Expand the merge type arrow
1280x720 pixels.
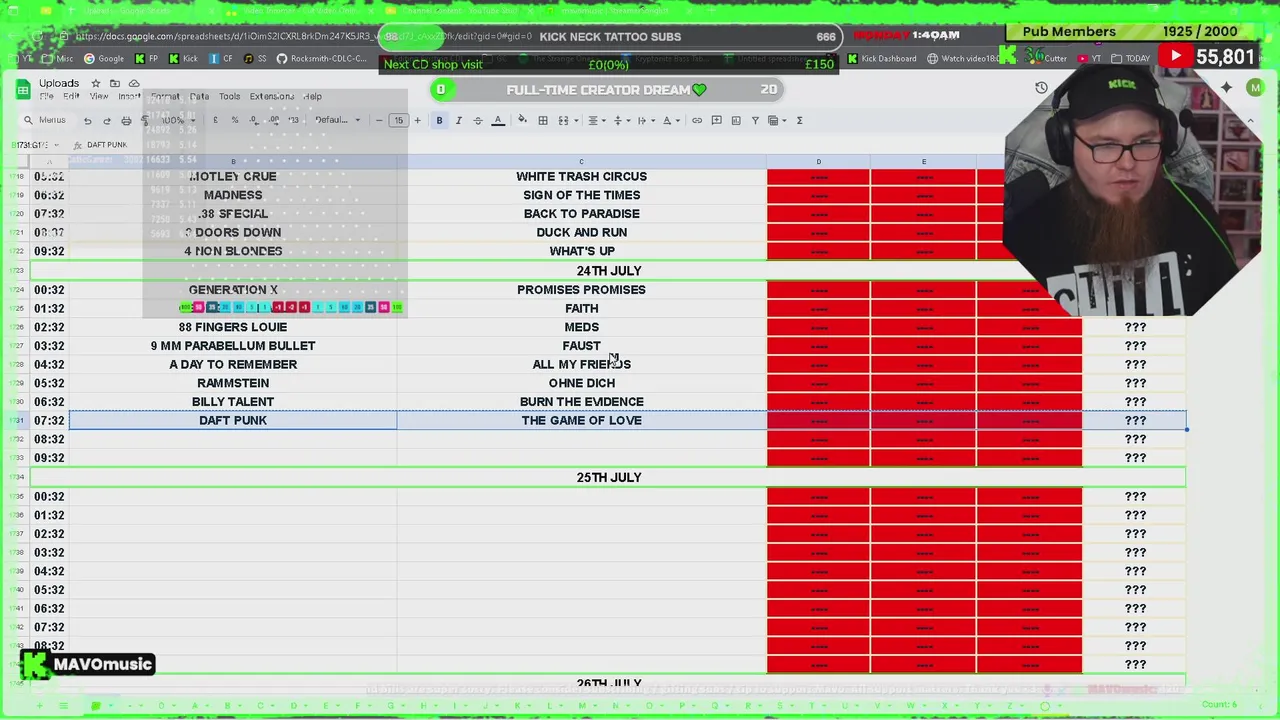[x=576, y=120]
